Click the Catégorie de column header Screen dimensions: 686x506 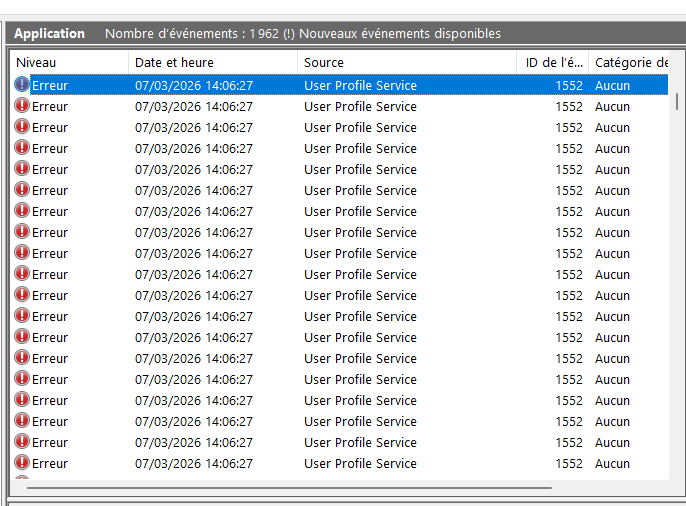click(629, 63)
